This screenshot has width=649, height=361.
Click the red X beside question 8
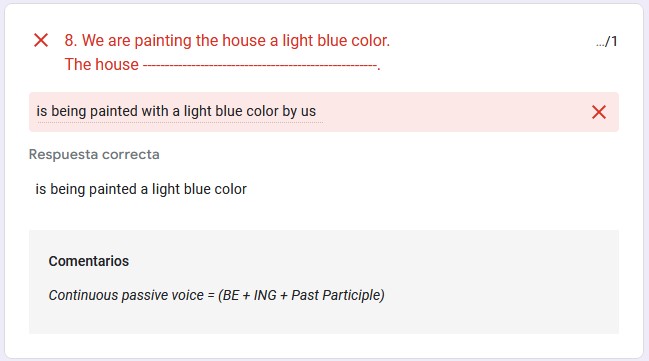click(x=41, y=41)
